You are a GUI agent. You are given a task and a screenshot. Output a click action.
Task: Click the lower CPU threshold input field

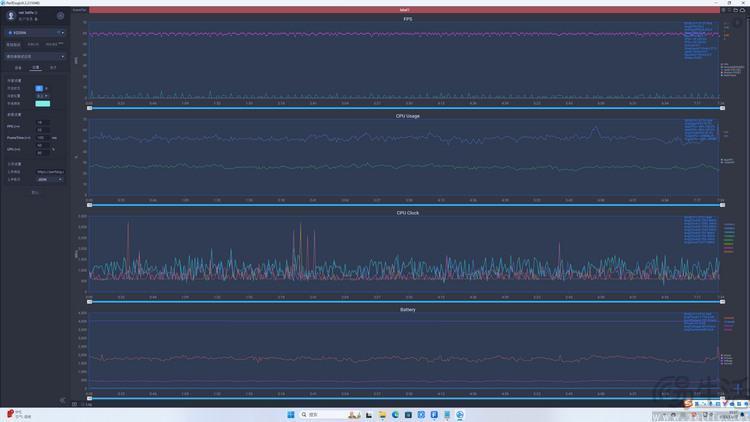click(x=43, y=153)
